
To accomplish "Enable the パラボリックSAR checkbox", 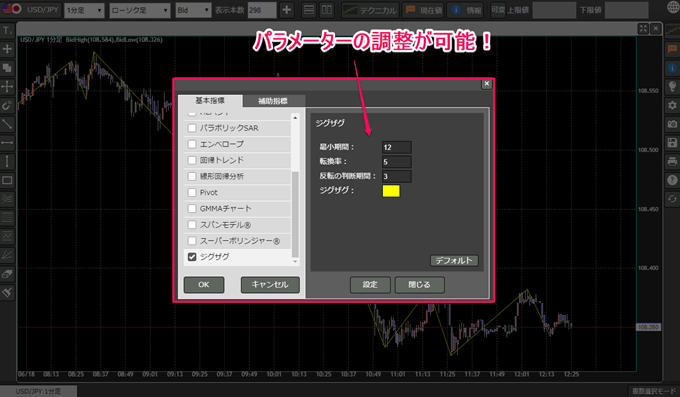I will point(192,128).
